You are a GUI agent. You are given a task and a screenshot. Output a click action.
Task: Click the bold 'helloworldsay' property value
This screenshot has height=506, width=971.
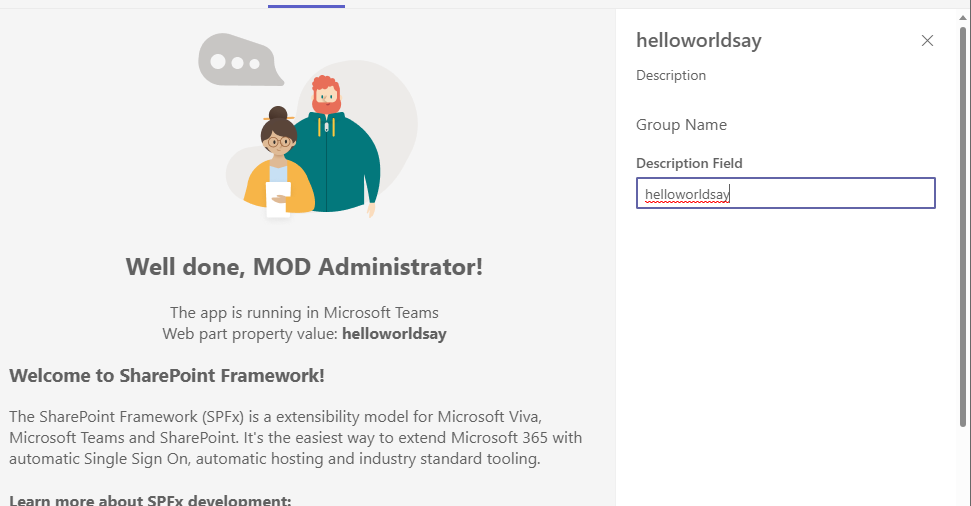click(x=394, y=334)
